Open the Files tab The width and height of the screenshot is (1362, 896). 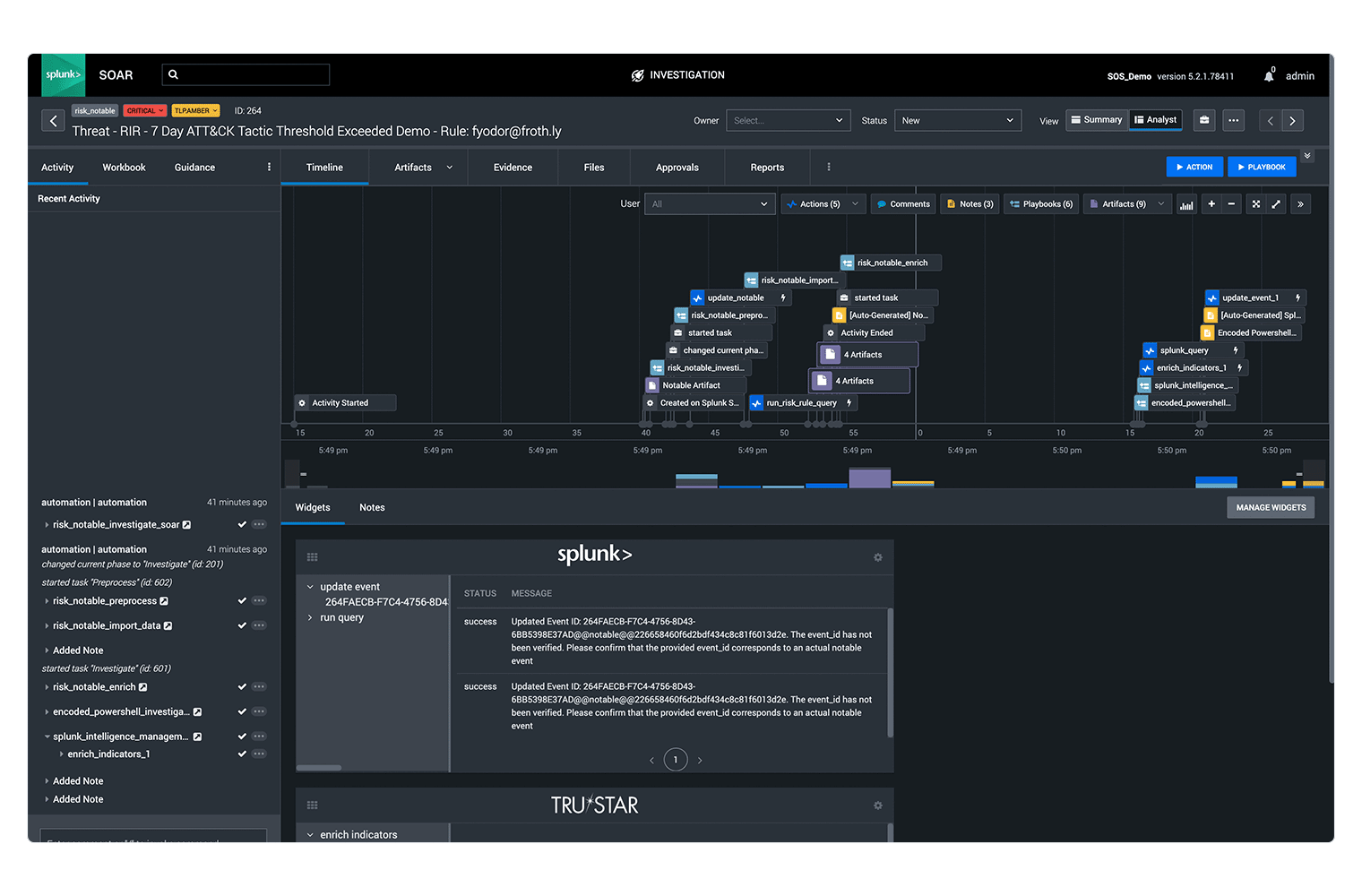(x=594, y=168)
